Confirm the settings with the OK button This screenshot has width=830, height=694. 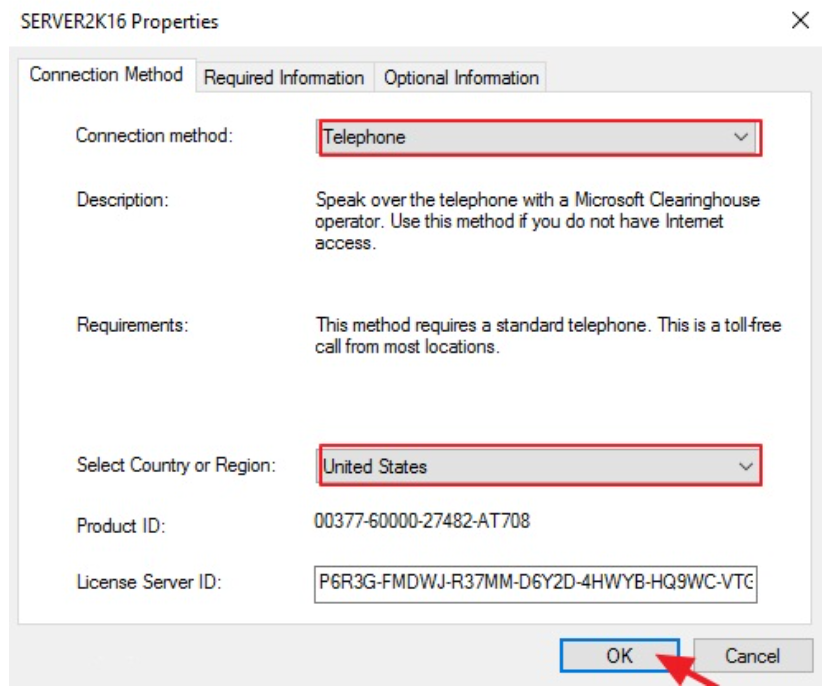pyautogui.click(x=619, y=656)
